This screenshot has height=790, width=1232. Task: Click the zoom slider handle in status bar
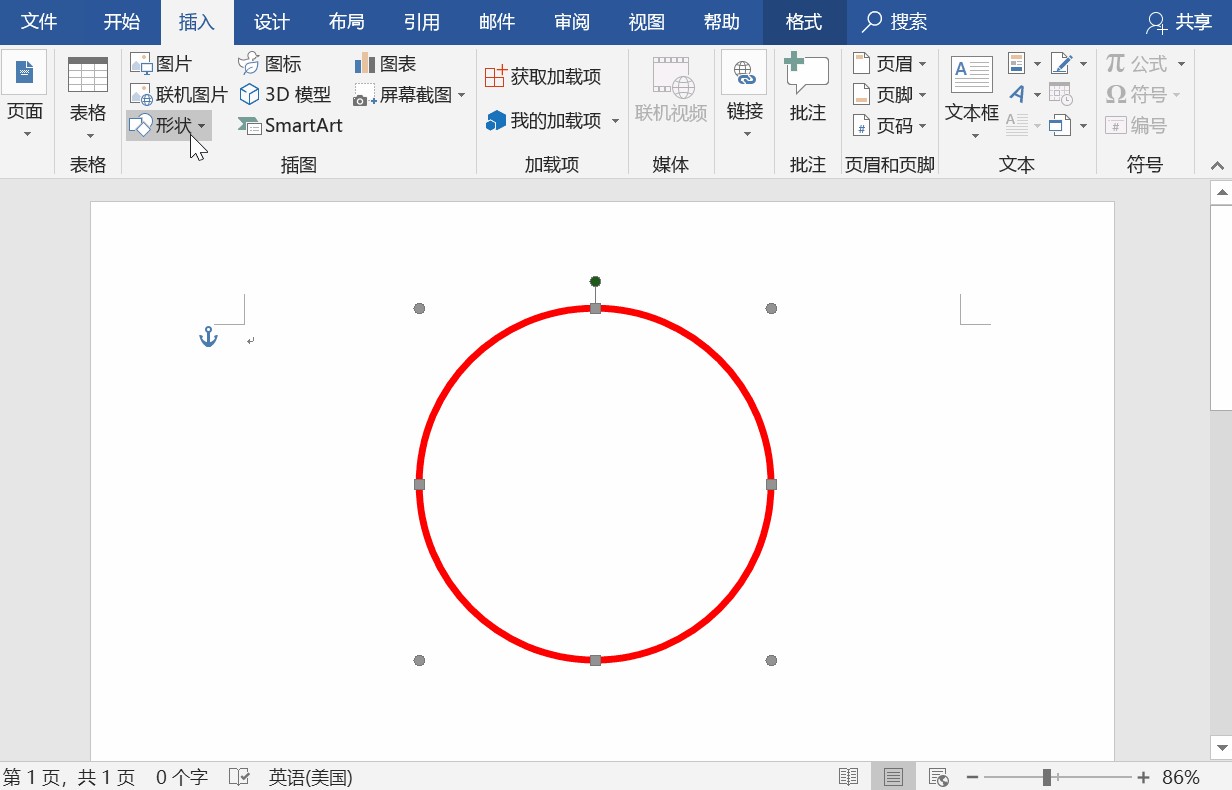tap(1046, 777)
